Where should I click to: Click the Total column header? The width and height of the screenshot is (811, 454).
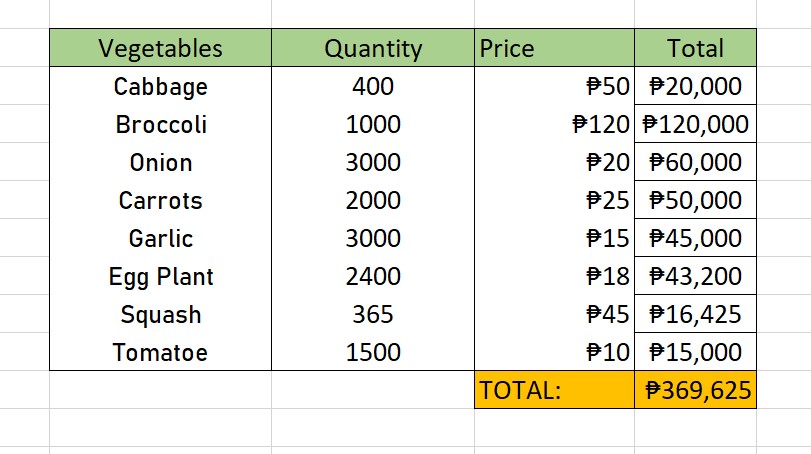click(695, 48)
